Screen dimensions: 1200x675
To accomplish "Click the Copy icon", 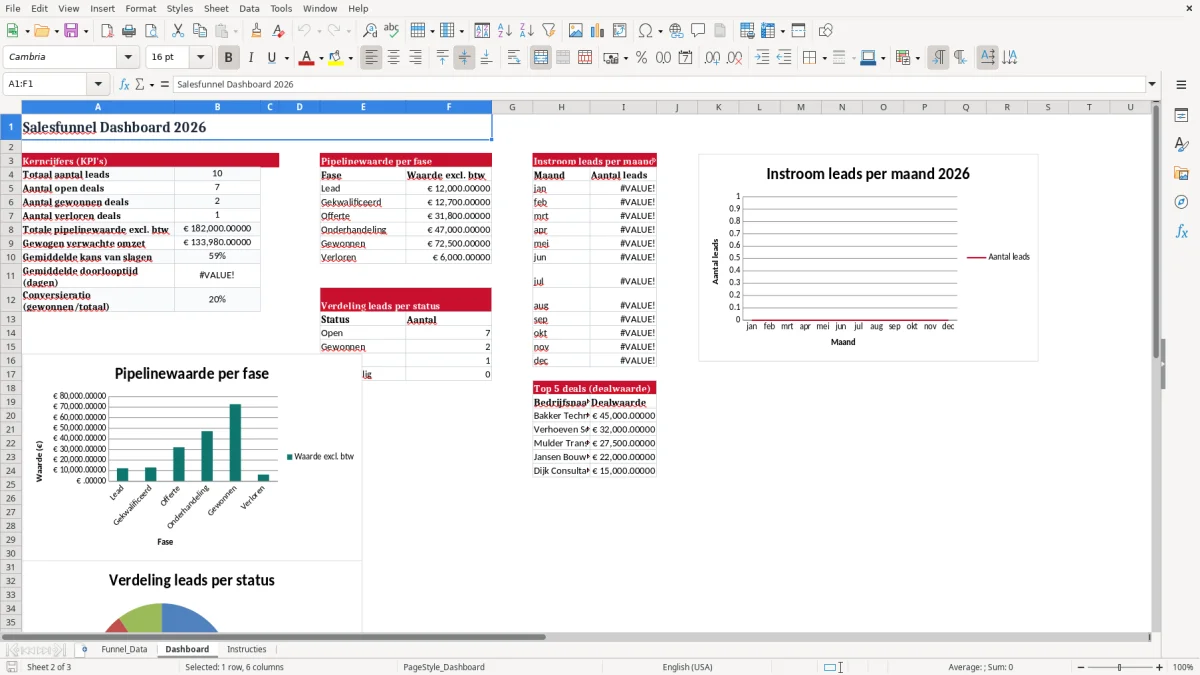I will click(x=200, y=31).
